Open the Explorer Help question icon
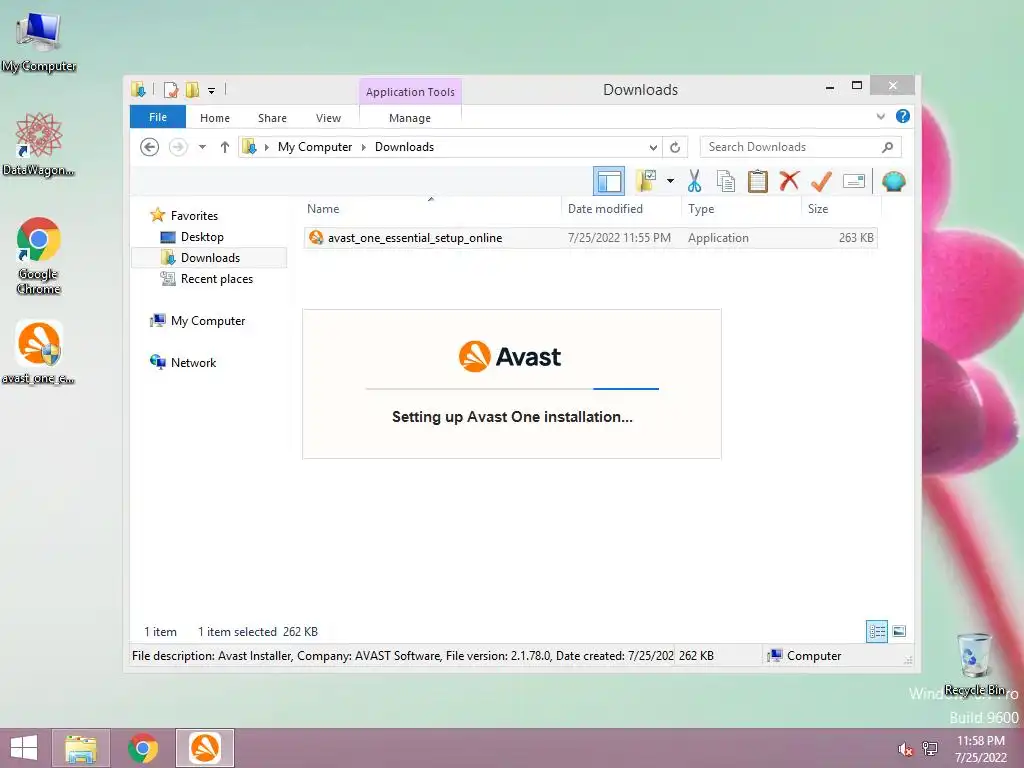Screen dimensions: 1024x768 tap(903, 116)
